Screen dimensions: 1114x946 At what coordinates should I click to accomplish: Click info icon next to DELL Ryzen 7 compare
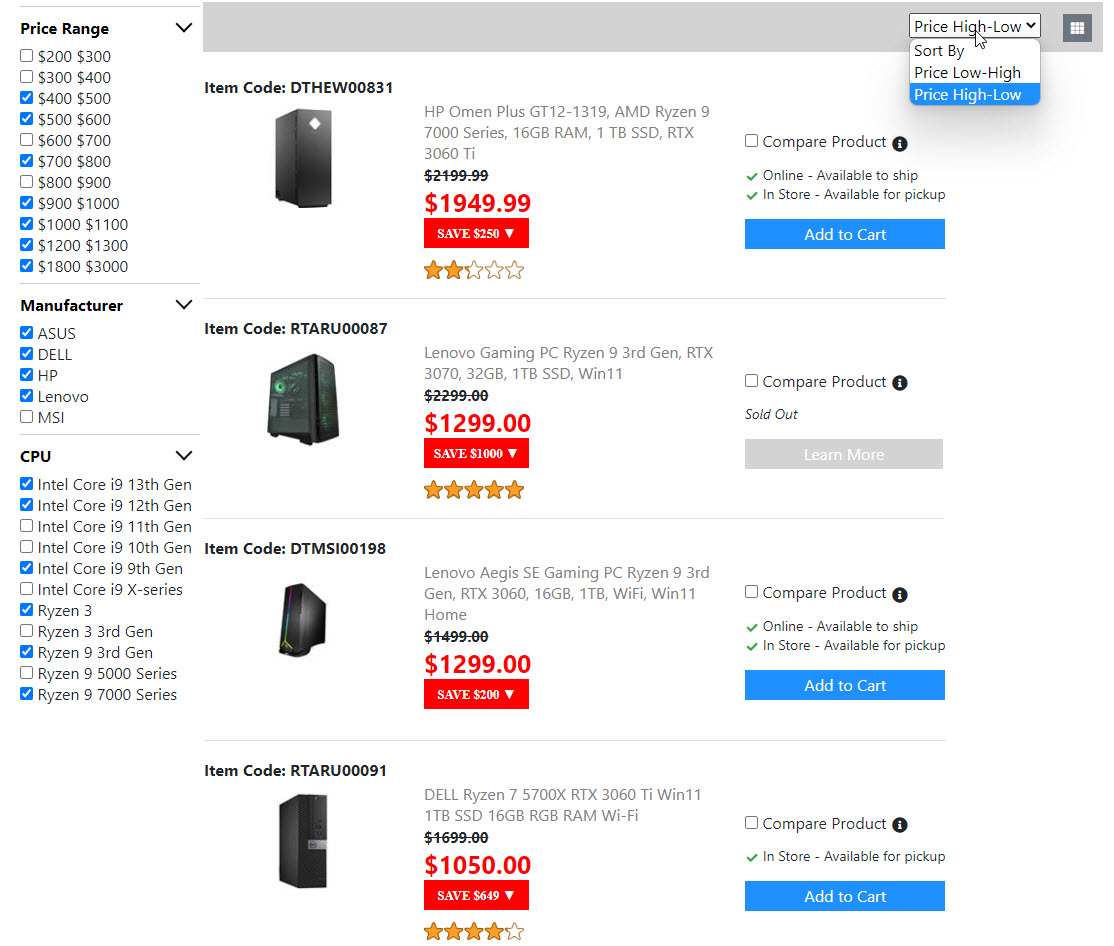coord(900,825)
